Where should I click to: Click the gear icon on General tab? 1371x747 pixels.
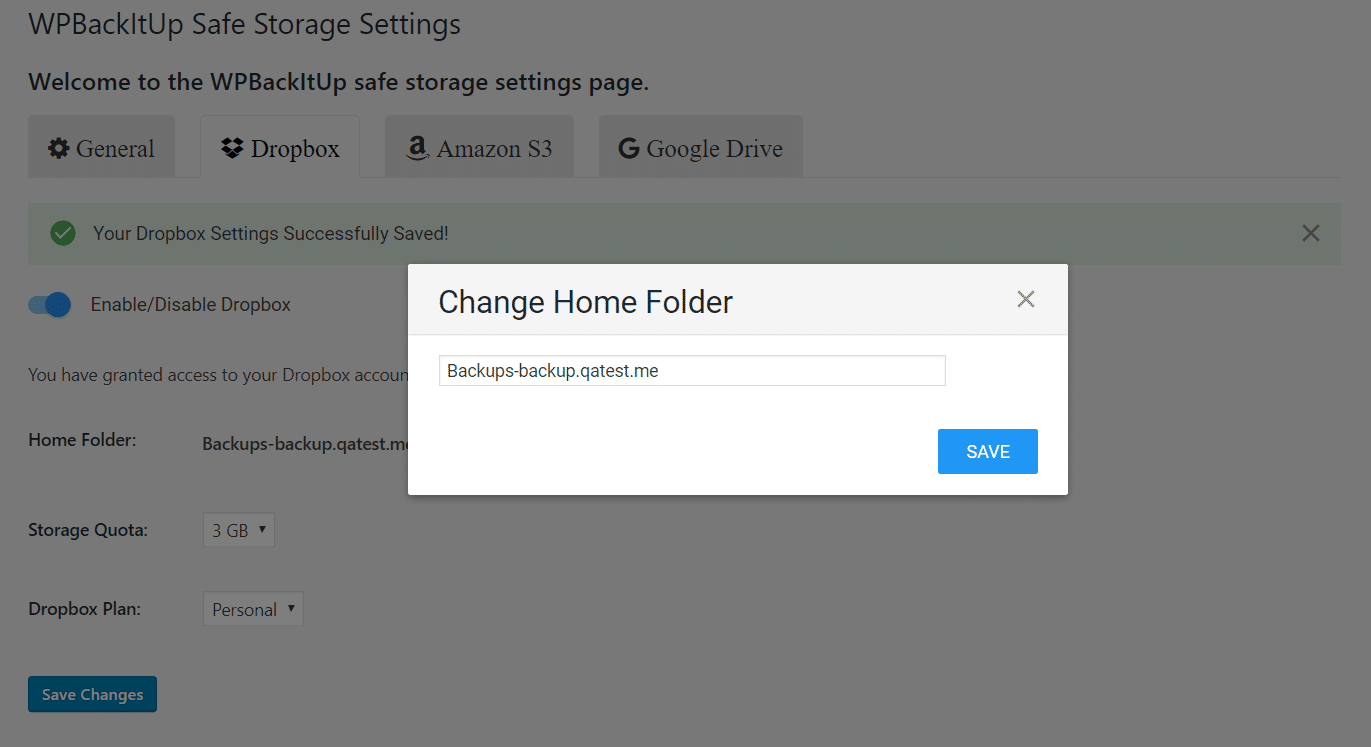59,149
